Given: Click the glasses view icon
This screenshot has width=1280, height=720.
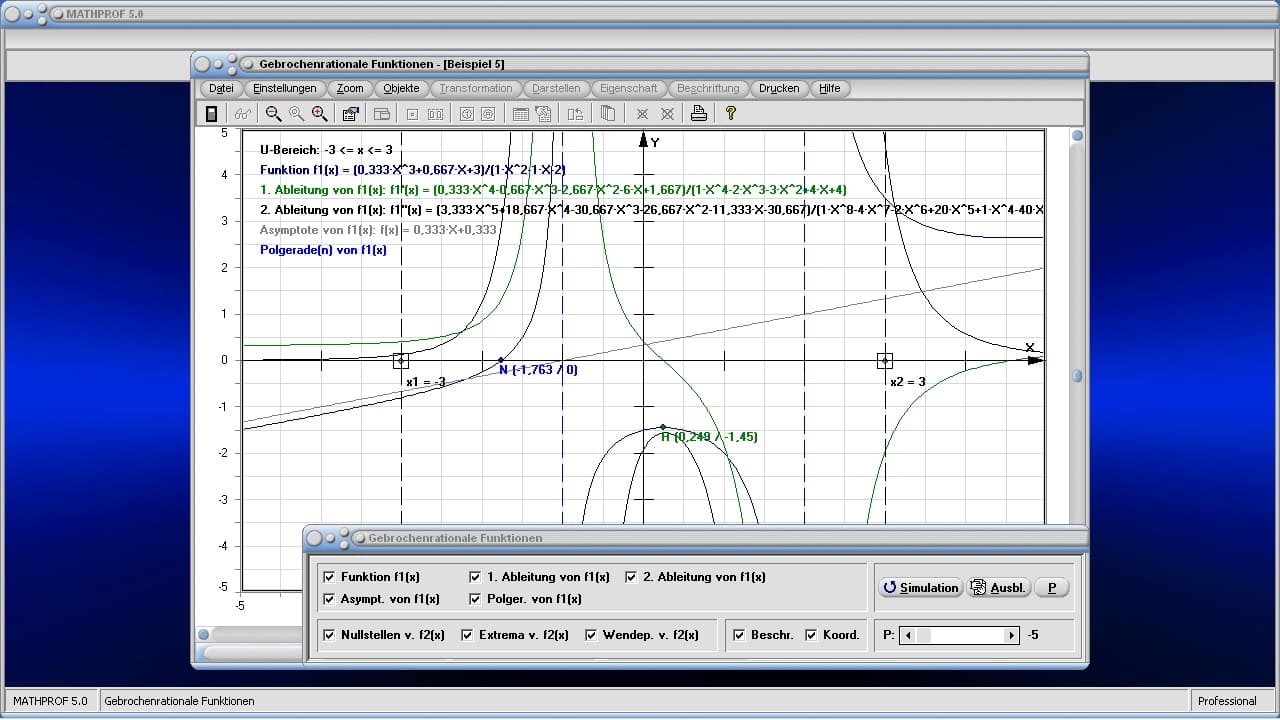Looking at the screenshot, I should coord(243,114).
